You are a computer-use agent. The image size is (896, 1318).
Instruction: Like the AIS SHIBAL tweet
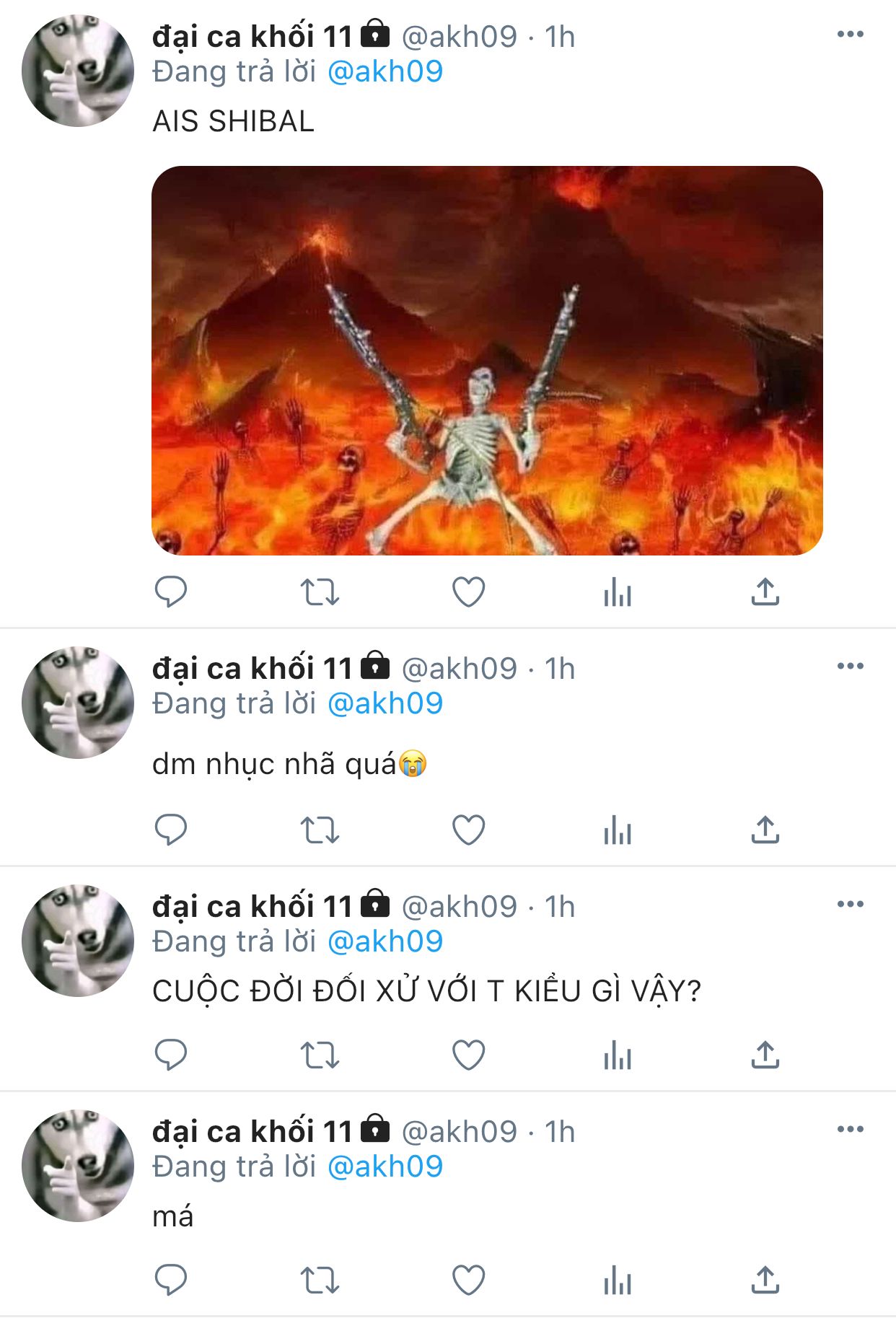click(x=468, y=592)
